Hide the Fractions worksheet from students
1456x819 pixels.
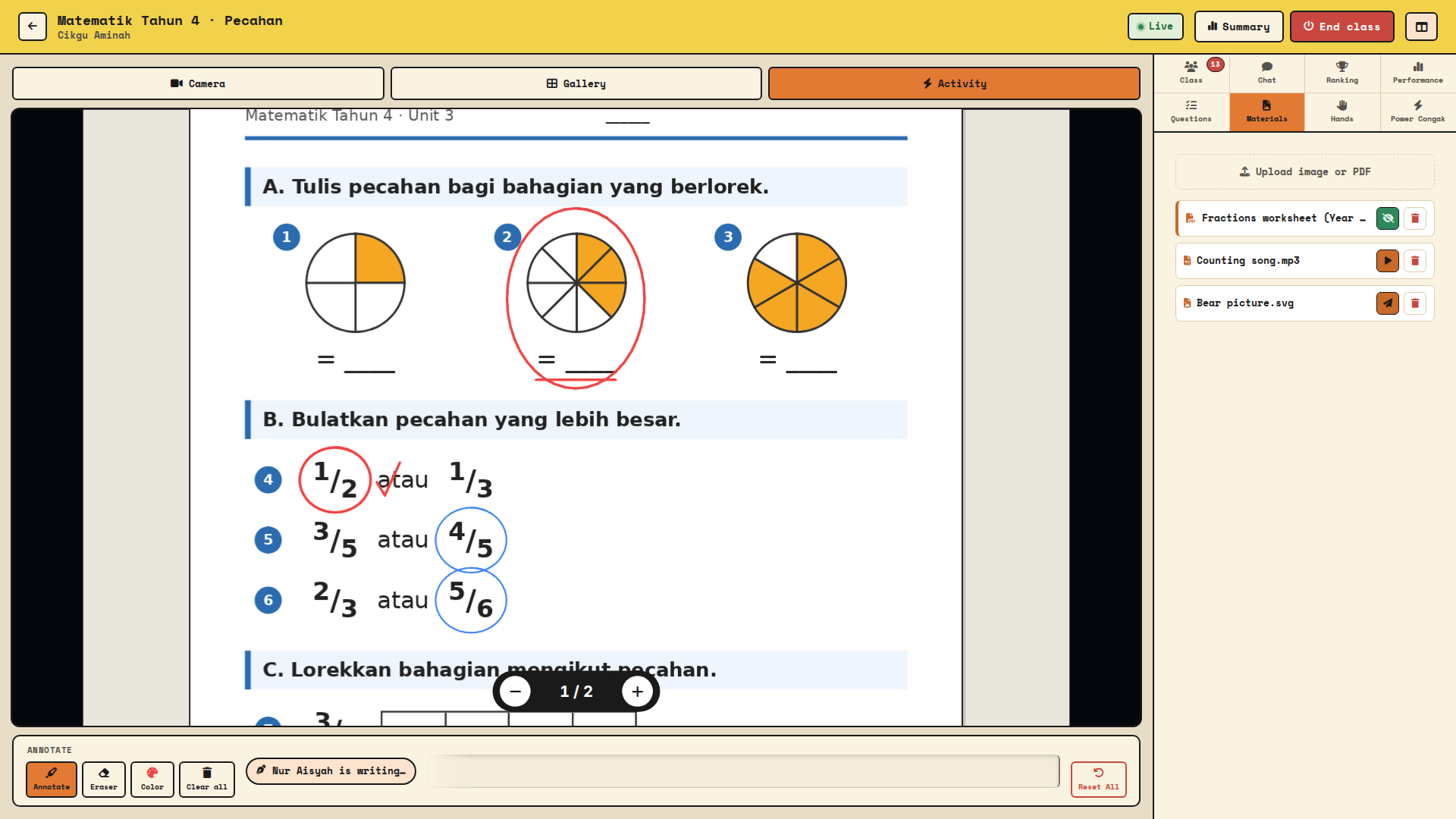click(x=1387, y=218)
